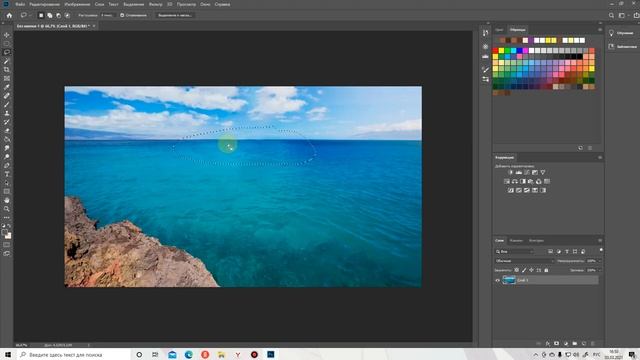This screenshot has height=360, width=640.
Task: Select the Eraser tool
Action: [x=7, y=131]
